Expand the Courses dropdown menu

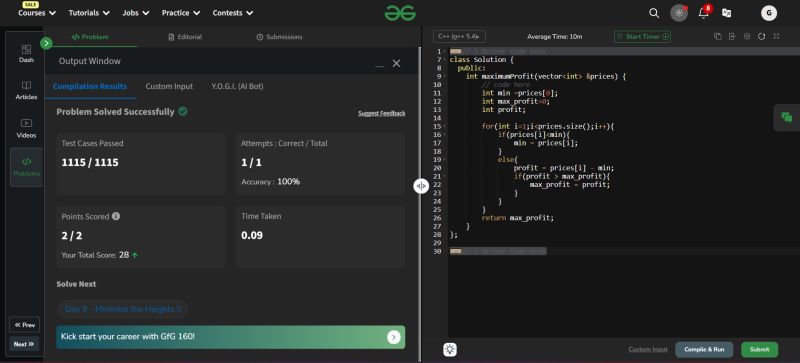point(37,13)
